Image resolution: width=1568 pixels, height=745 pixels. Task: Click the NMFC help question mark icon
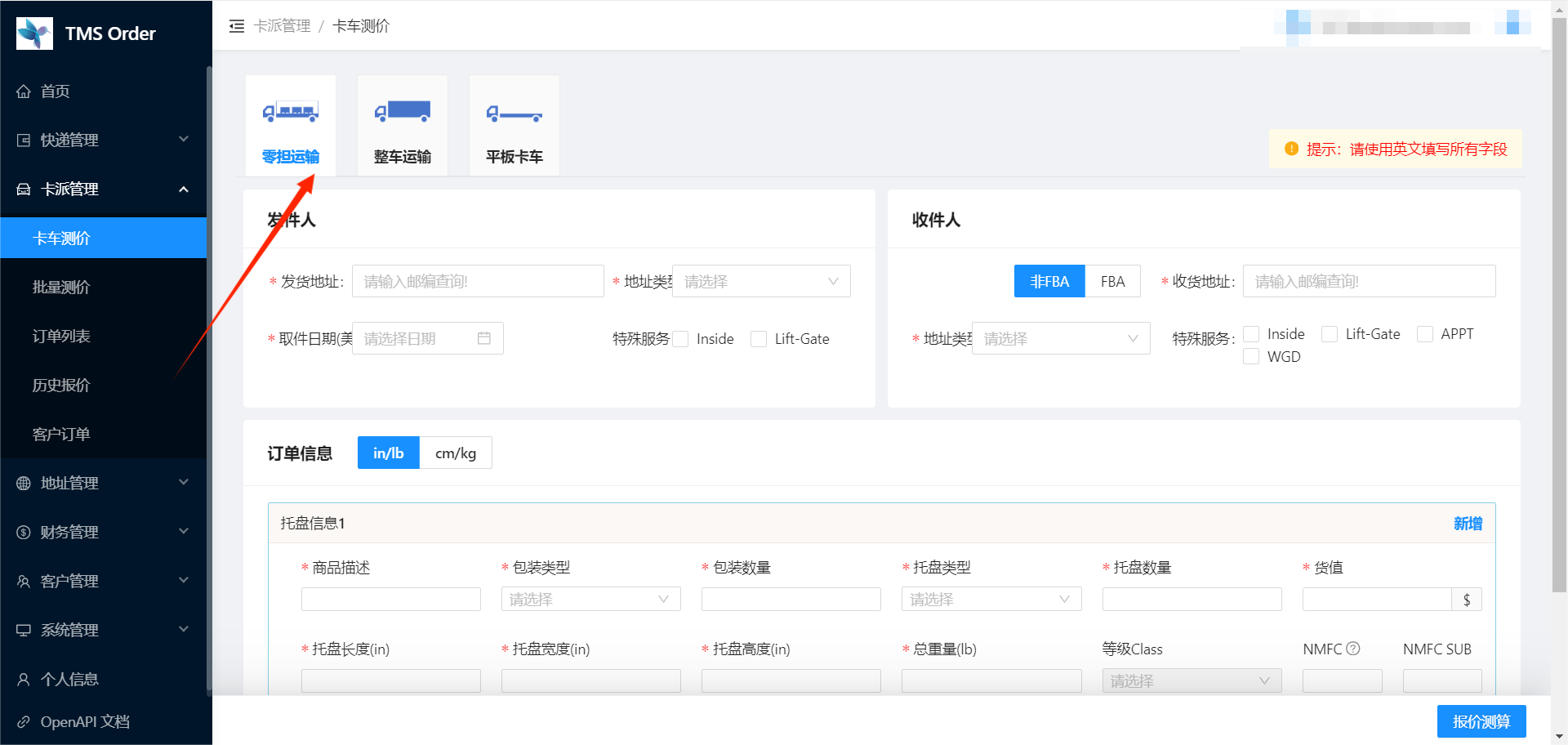point(1353,649)
